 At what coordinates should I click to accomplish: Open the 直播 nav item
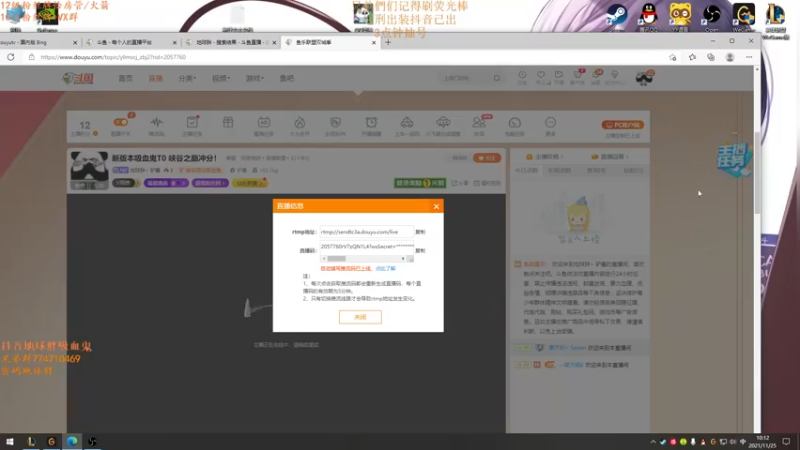click(155, 79)
